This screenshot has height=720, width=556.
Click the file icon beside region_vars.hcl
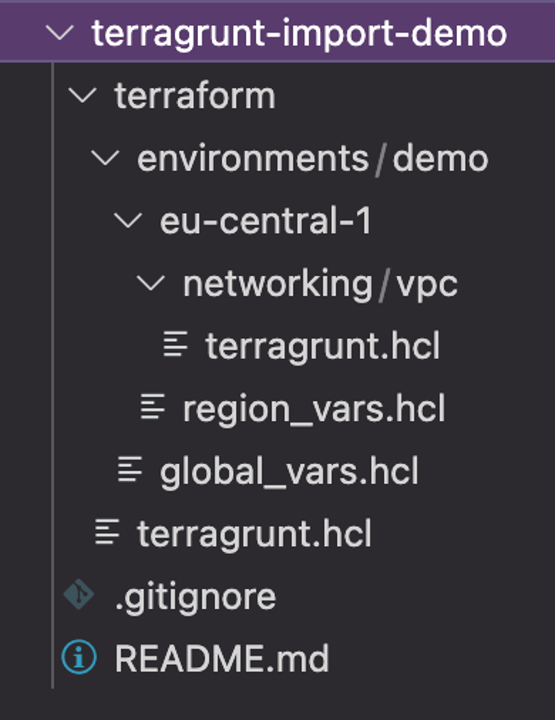pos(153,407)
